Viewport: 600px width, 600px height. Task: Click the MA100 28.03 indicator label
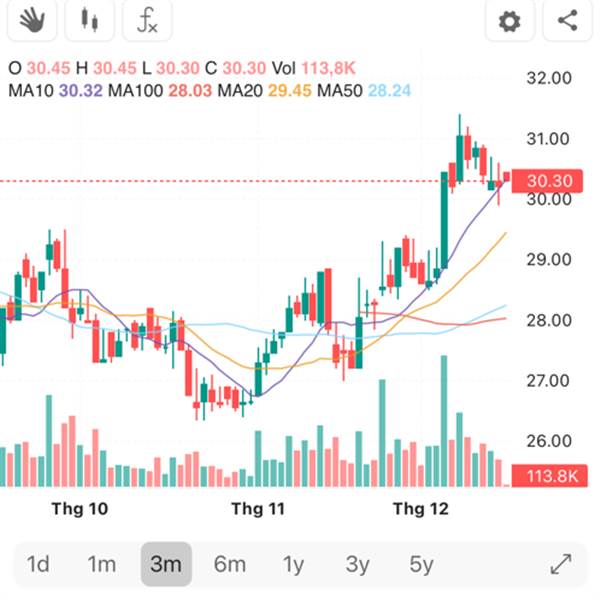[160, 91]
